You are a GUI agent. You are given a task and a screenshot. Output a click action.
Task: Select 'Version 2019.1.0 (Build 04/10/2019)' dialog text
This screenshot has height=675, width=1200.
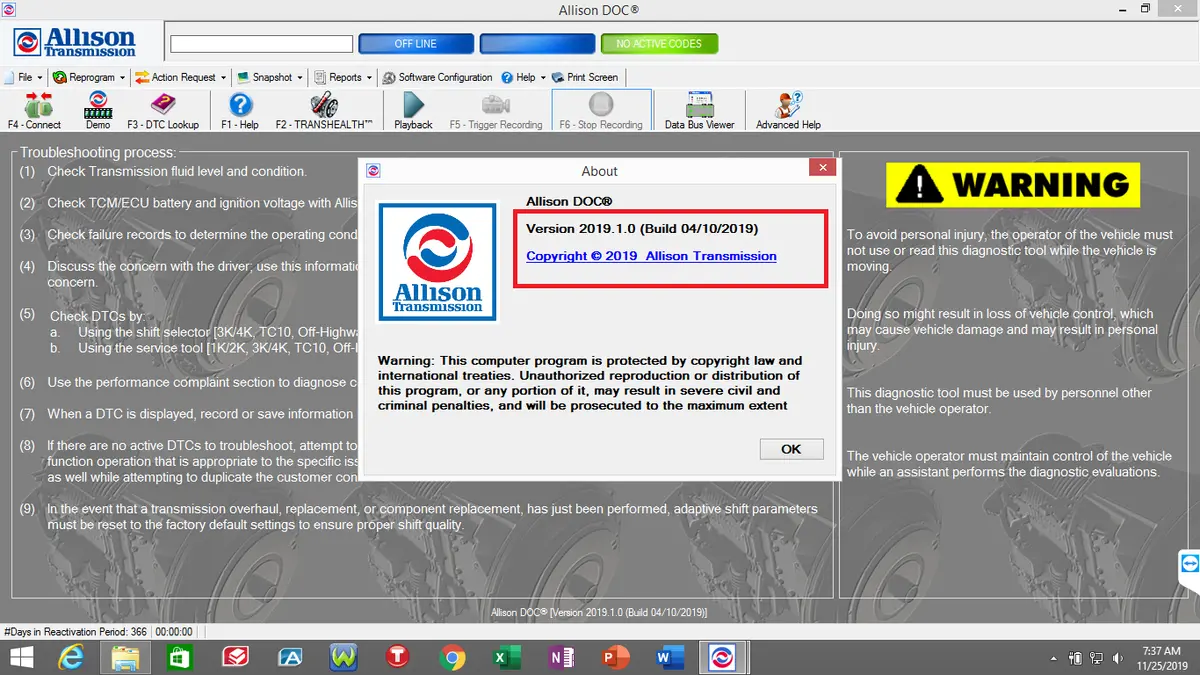click(x=642, y=229)
